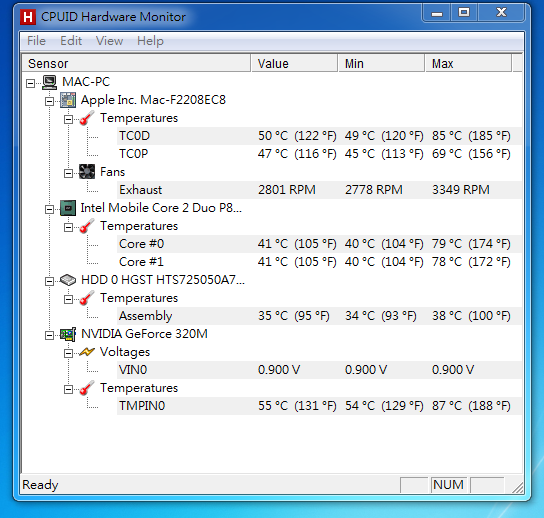This screenshot has height=518, width=544.
Task: Select the Exhaust fan row
Action: pyautogui.click(x=319, y=190)
